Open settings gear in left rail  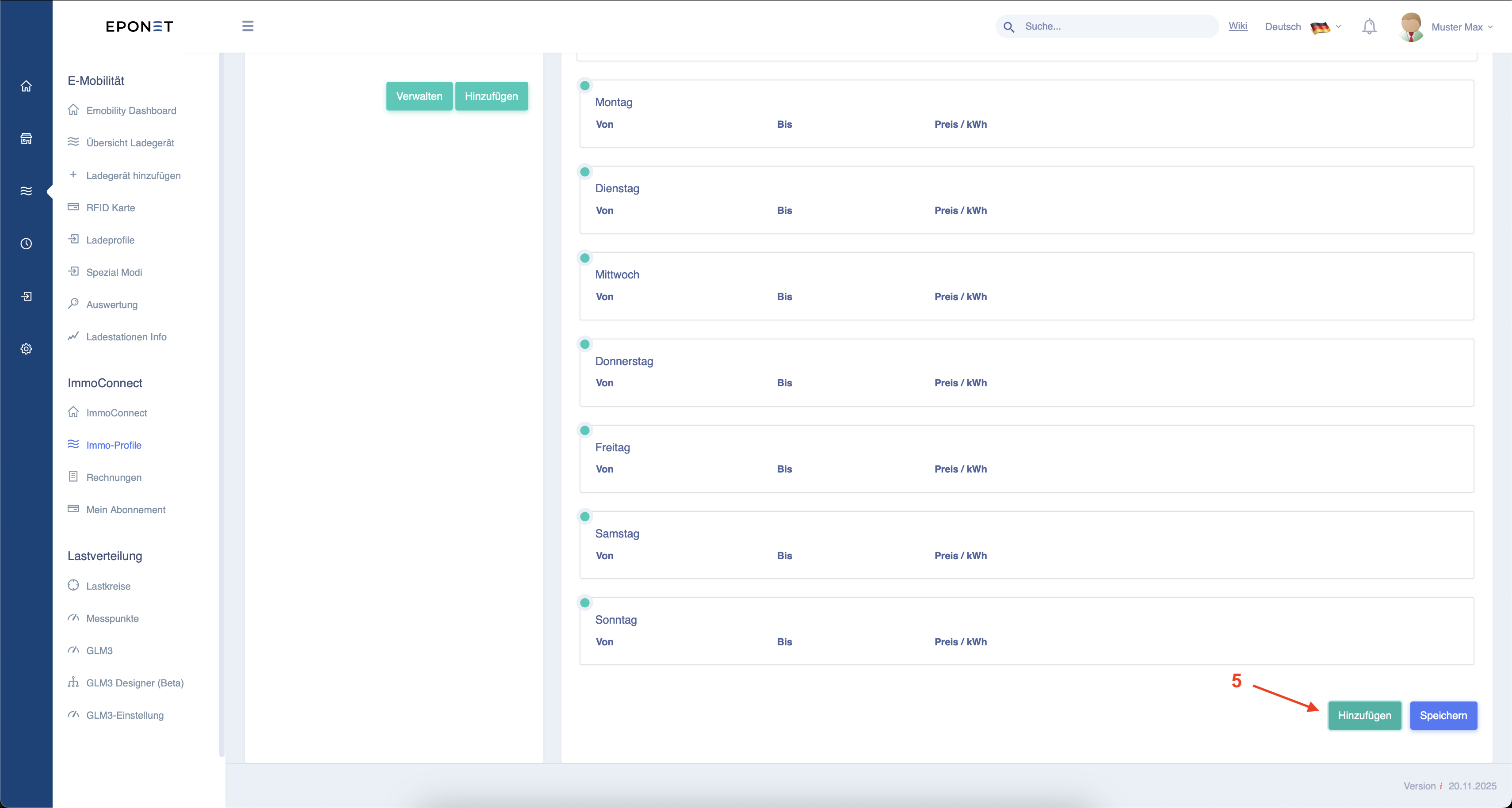click(x=26, y=349)
